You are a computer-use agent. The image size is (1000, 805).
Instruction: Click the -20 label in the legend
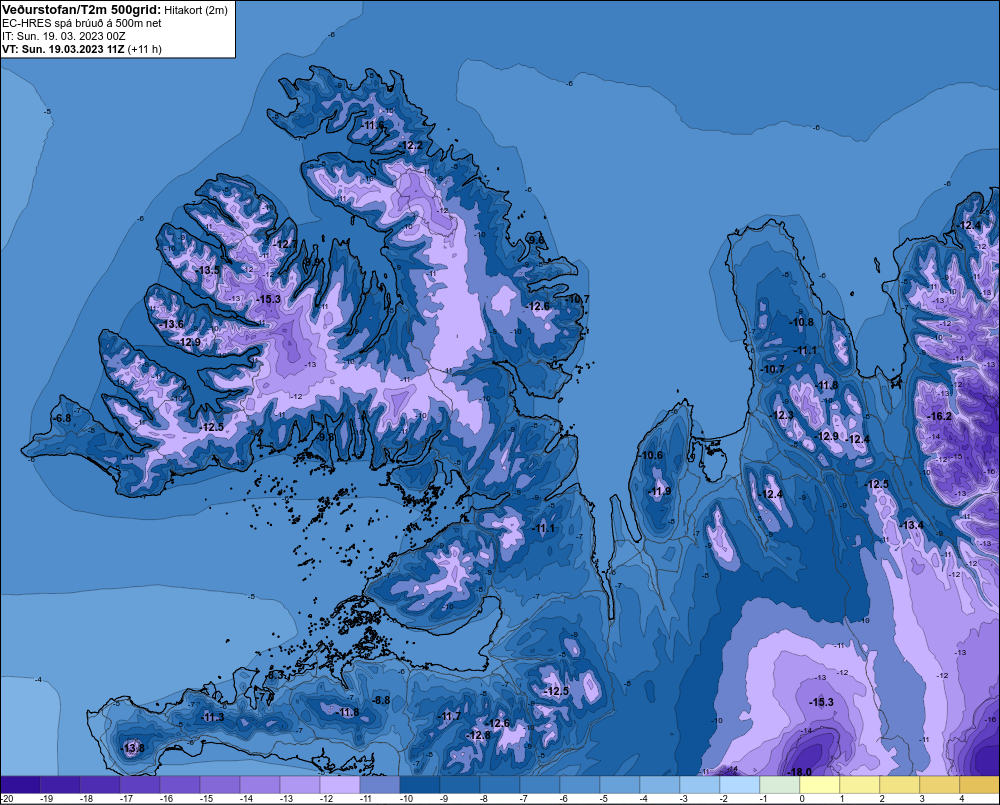click(x=6, y=799)
